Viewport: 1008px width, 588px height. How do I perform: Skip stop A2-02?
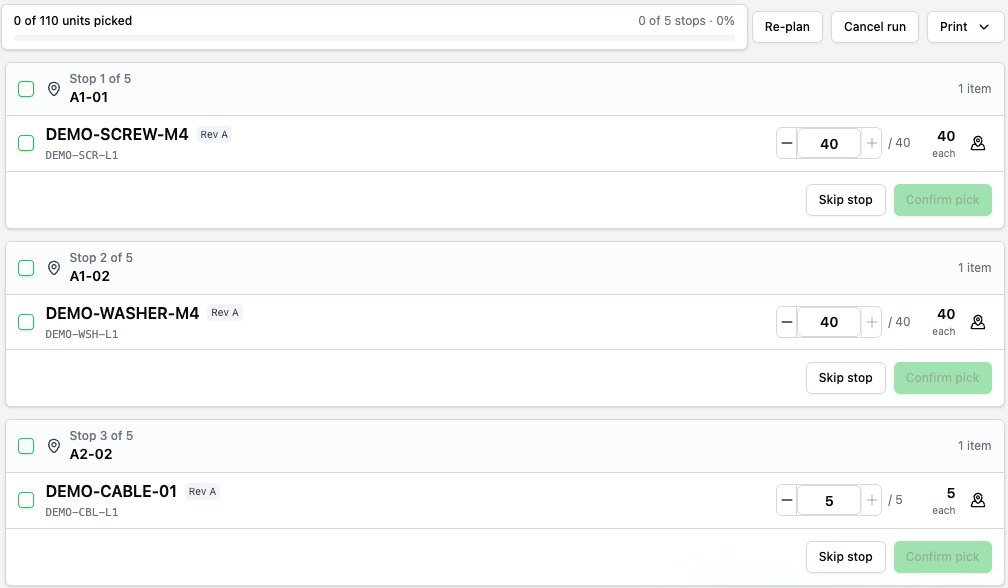[x=845, y=557]
